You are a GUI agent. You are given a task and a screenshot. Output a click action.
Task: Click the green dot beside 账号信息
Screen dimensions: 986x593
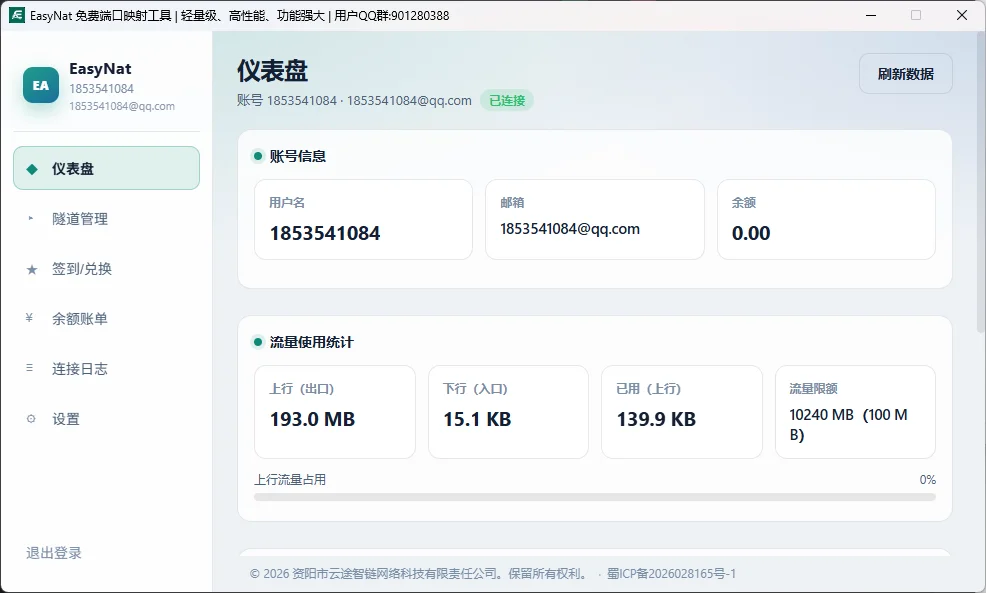tap(258, 156)
